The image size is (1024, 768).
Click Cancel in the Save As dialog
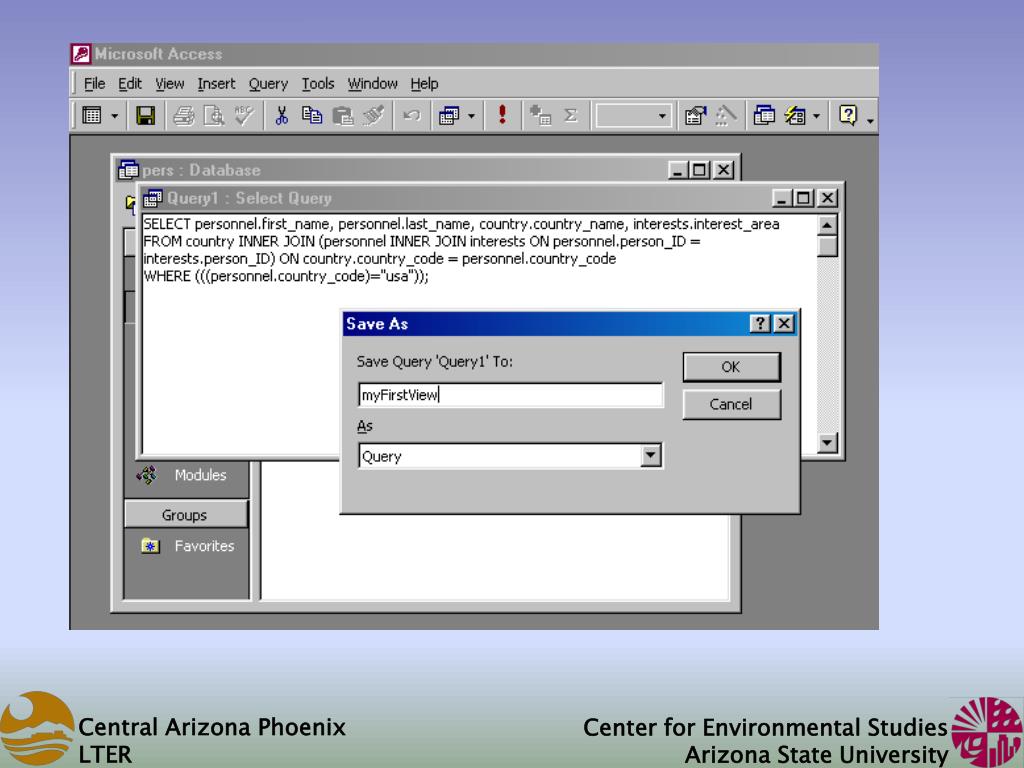(731, 404)
